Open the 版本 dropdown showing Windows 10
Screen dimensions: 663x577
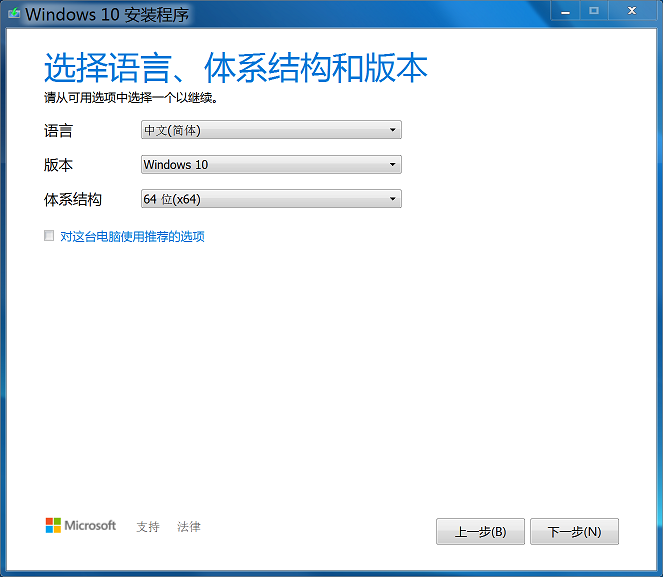(x=271, y=164)
